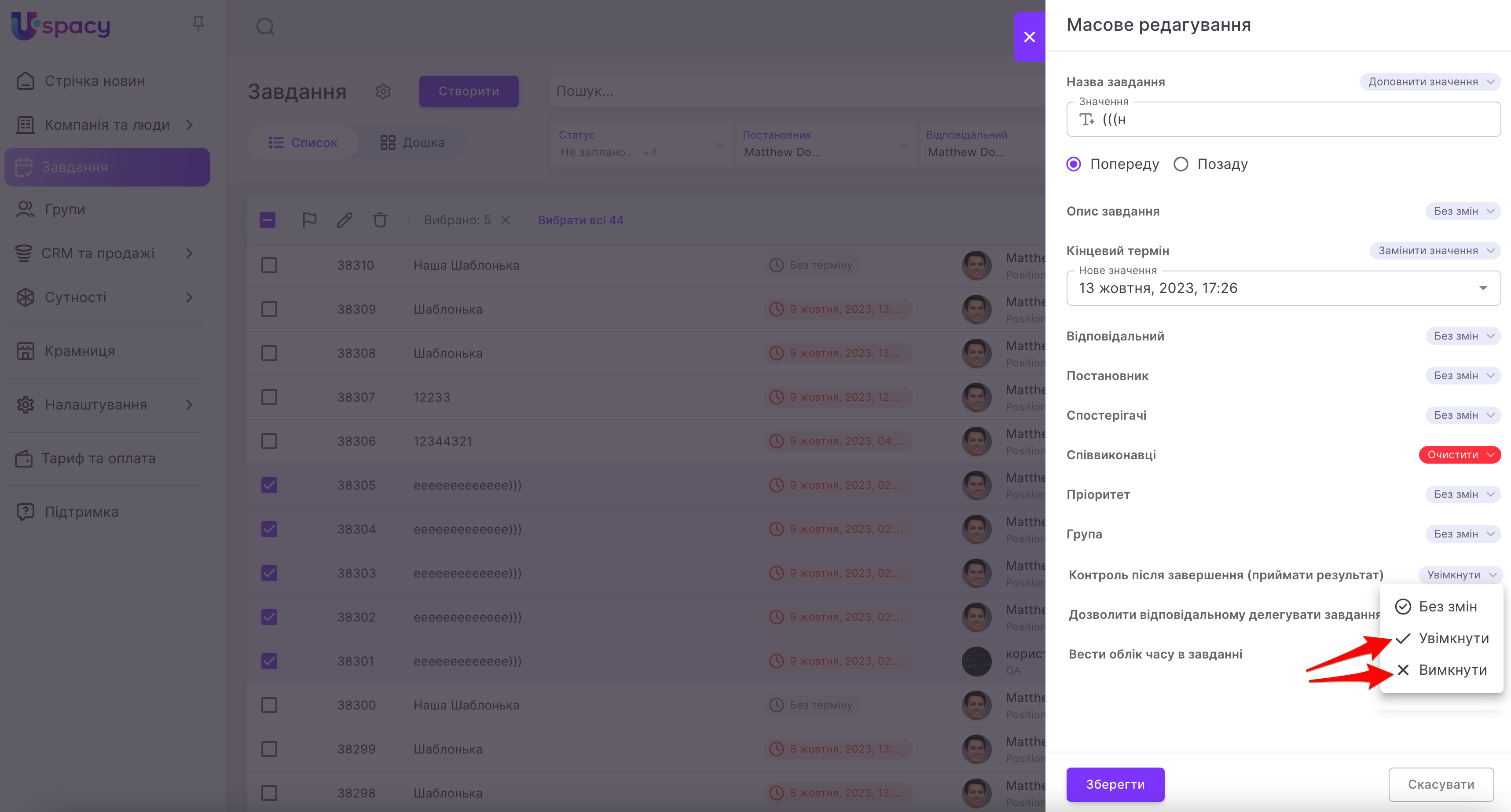Screen dimensions: 1511x812
Task: Choose Вимкнути in dropdown menu
Action: pos(1452,669)
